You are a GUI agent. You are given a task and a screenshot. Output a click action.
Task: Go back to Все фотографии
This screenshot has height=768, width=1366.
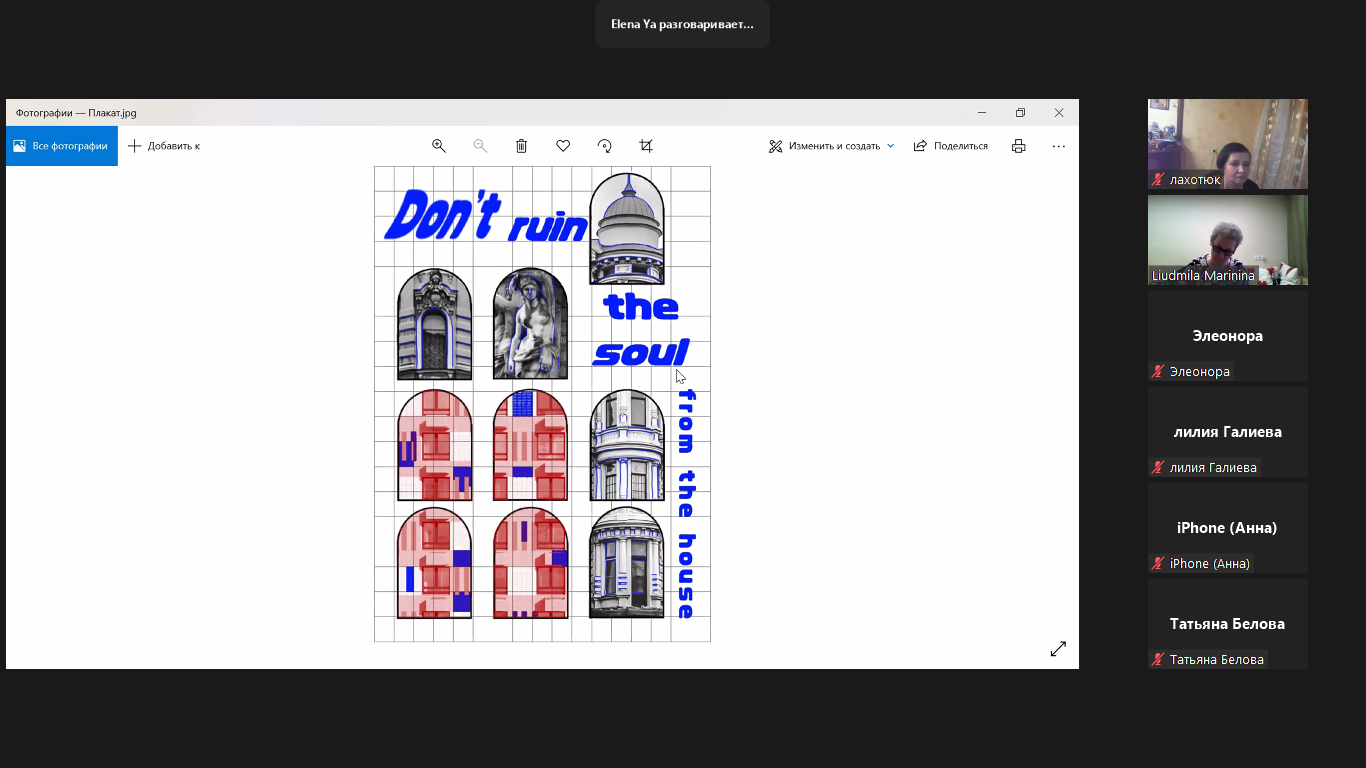click(62, 146)
